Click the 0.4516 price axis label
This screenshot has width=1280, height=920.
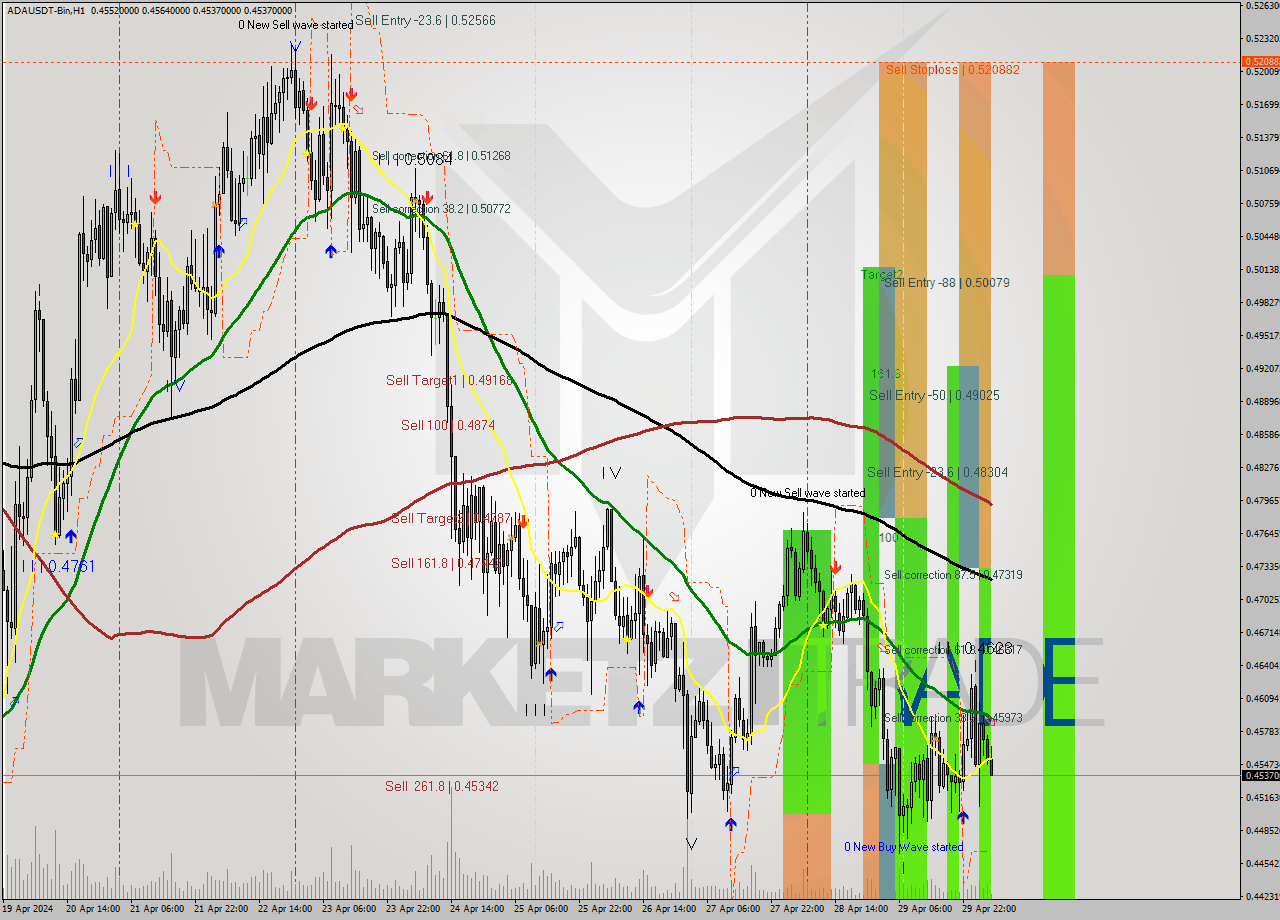tap(1263, 797)
